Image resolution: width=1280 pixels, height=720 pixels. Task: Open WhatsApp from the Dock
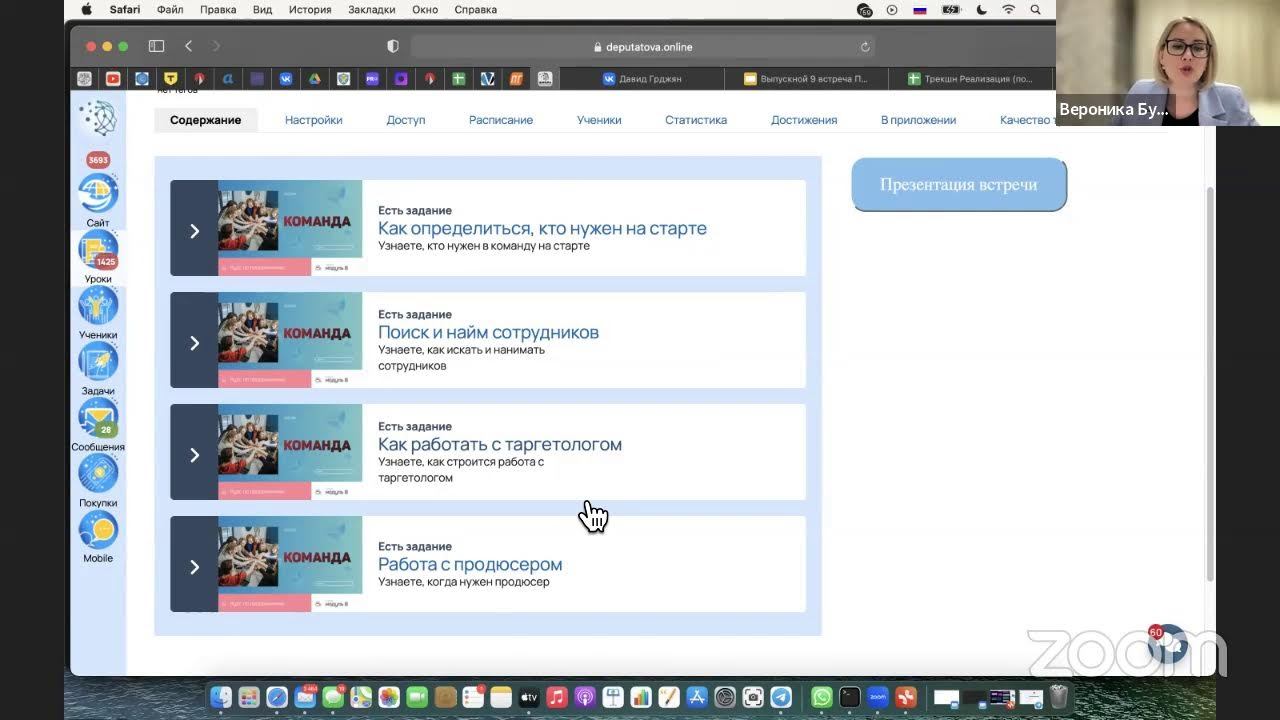pyautogui.click(x=821, y=697)
